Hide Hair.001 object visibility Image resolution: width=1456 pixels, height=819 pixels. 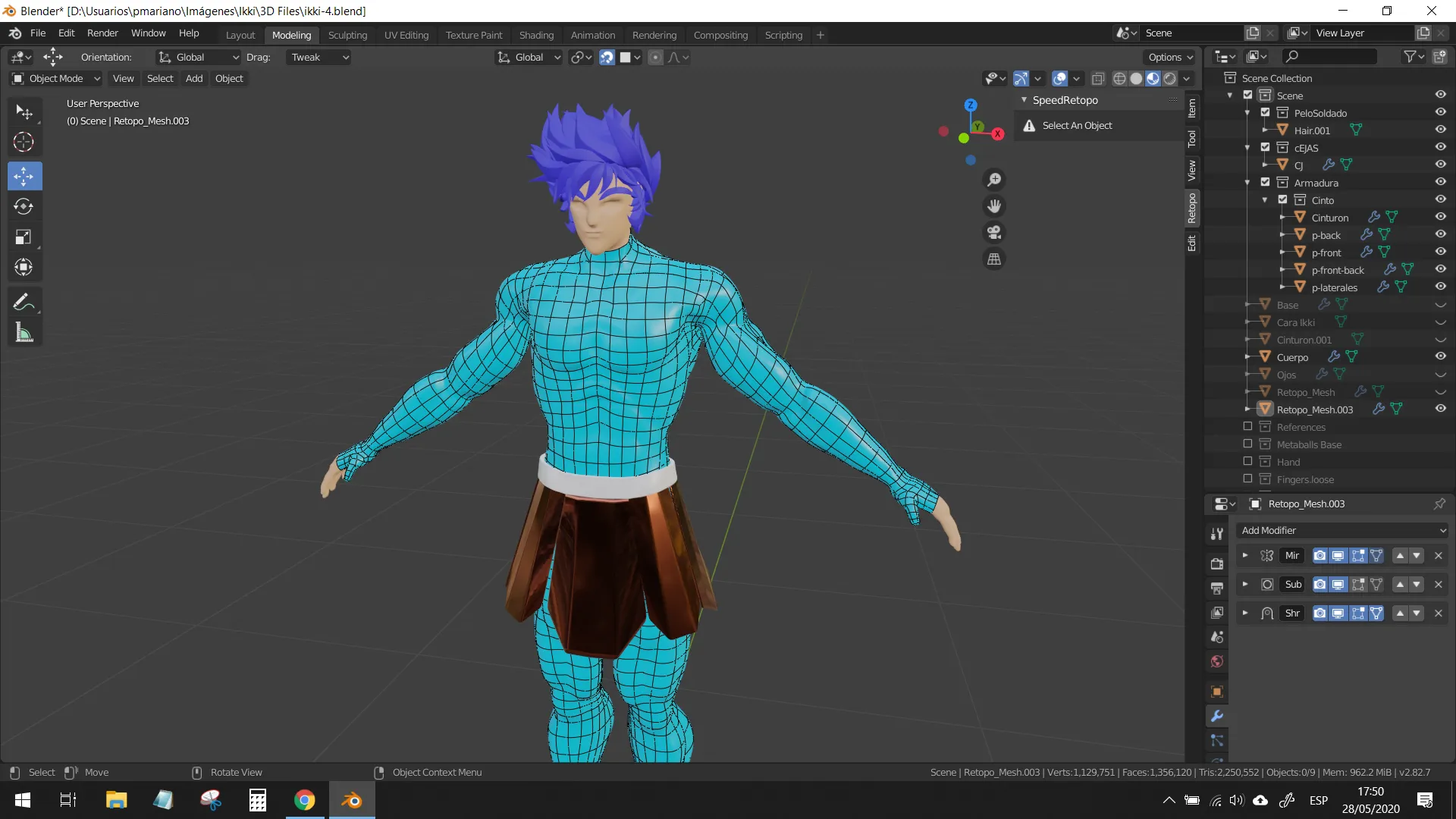(1440, 130)
